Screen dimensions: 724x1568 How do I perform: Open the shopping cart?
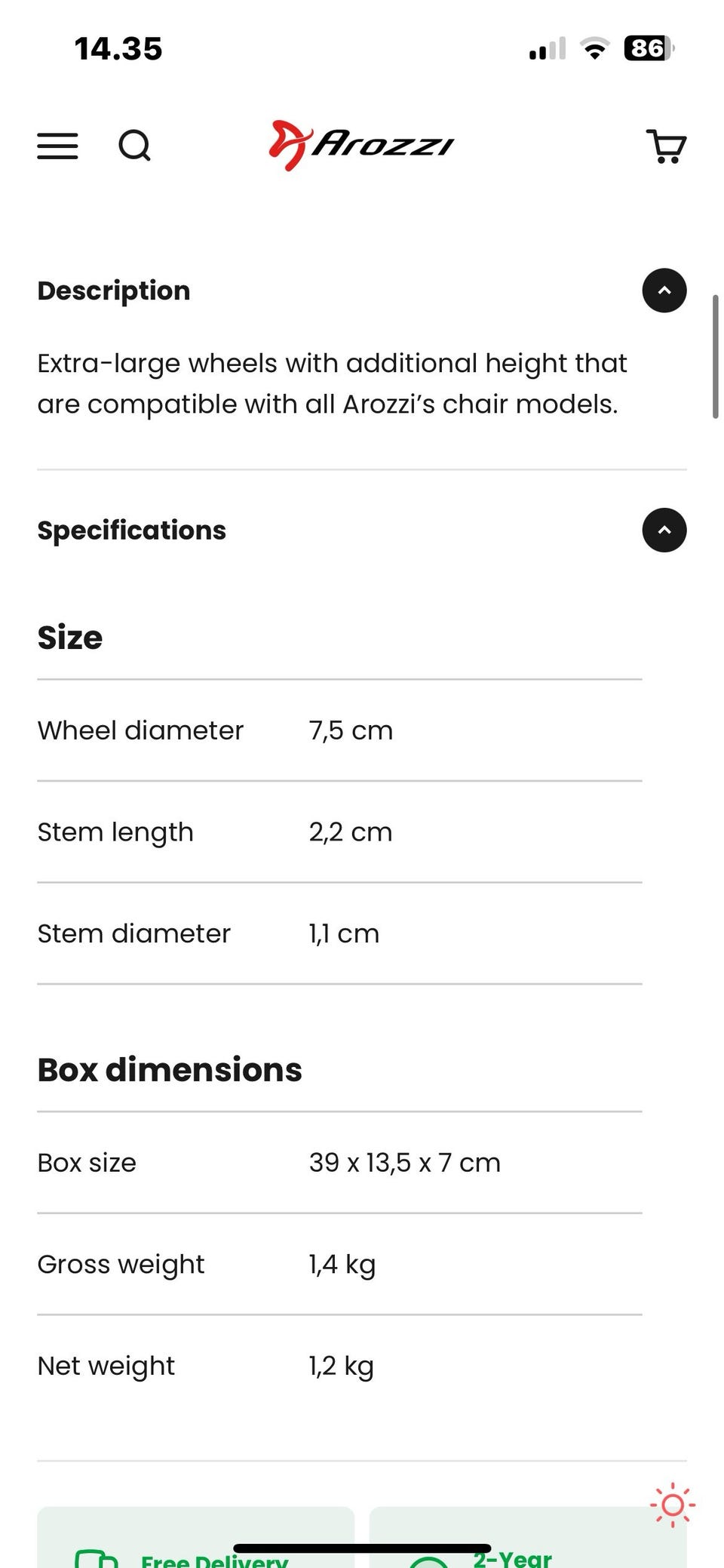click(x=667, y=146)
